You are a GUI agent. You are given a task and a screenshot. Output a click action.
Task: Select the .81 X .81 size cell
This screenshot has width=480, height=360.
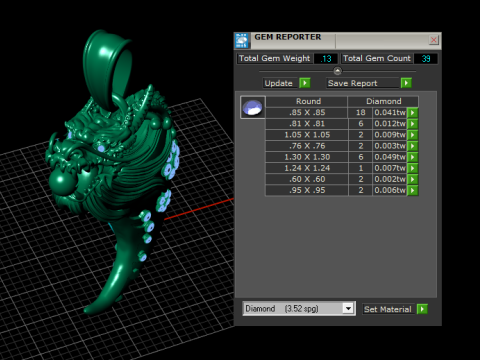pyautogui.click(x=307, y=124)
